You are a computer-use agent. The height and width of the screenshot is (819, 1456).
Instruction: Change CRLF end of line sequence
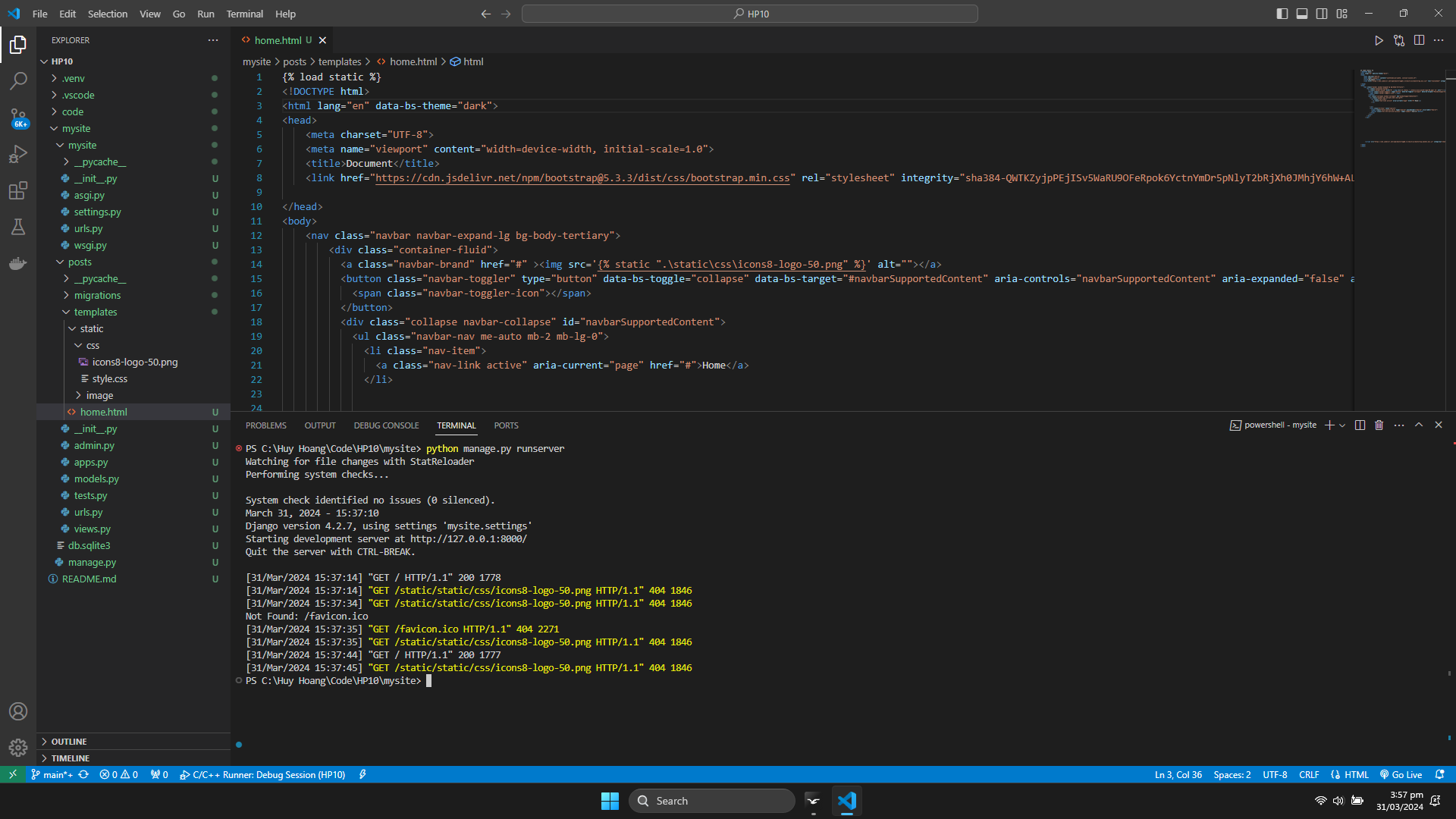(x=1309, y=774)
